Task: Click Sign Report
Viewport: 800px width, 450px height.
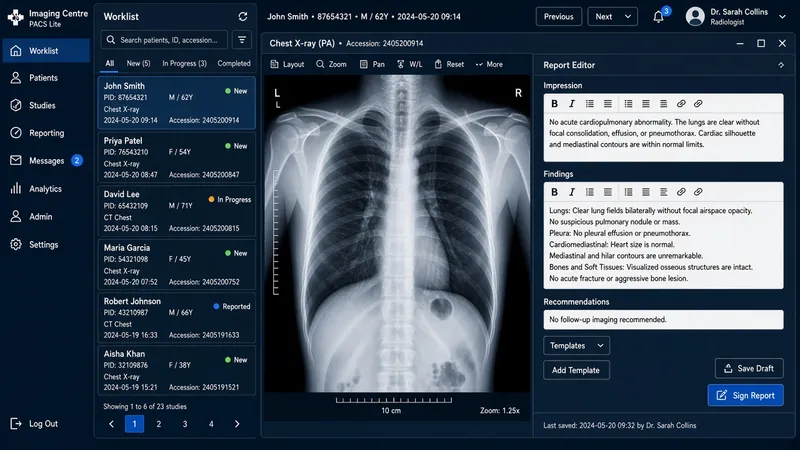Action: click(x=745, y=395)
